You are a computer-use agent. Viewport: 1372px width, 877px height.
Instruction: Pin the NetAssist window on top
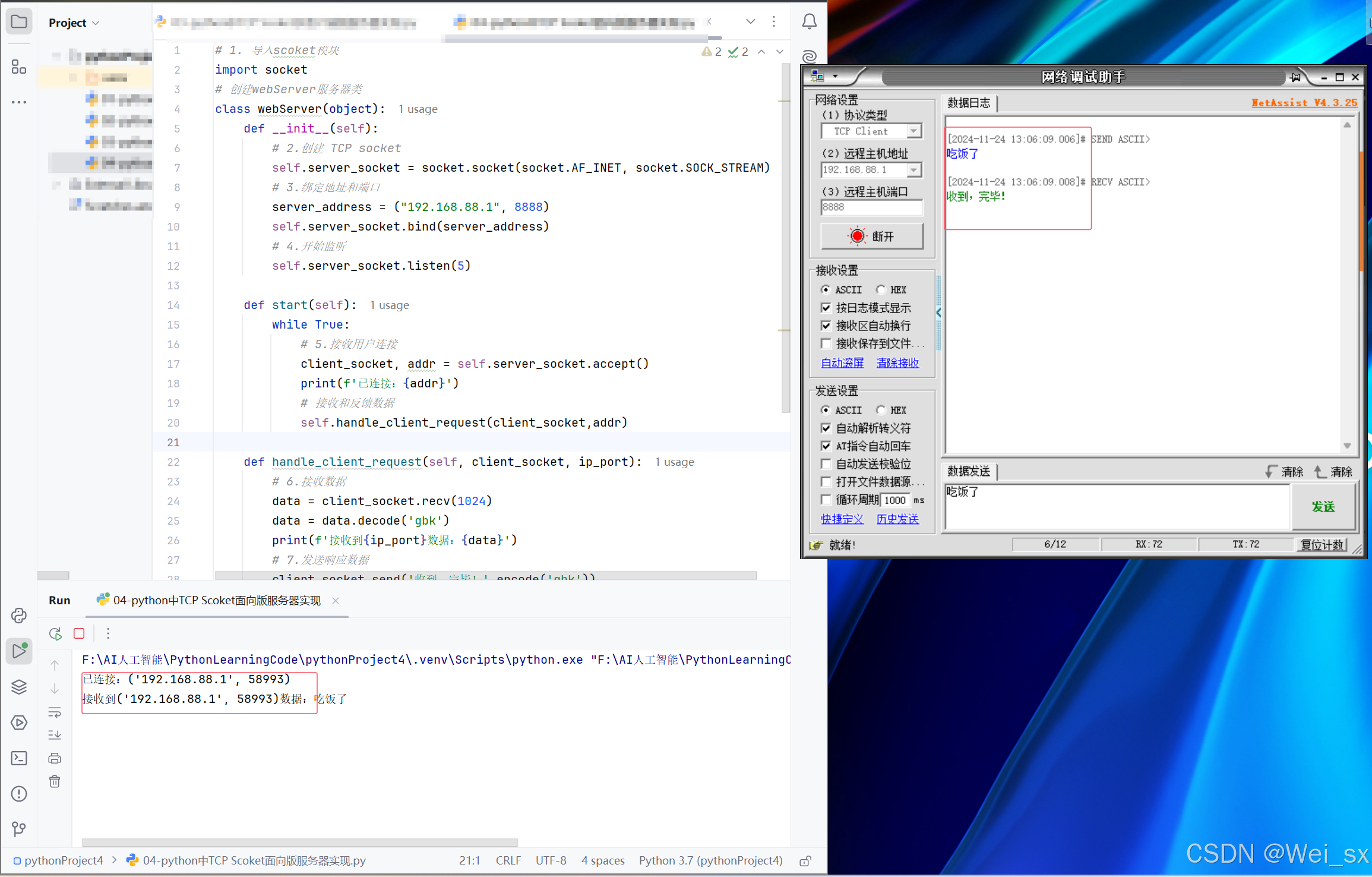(1297, 77)
